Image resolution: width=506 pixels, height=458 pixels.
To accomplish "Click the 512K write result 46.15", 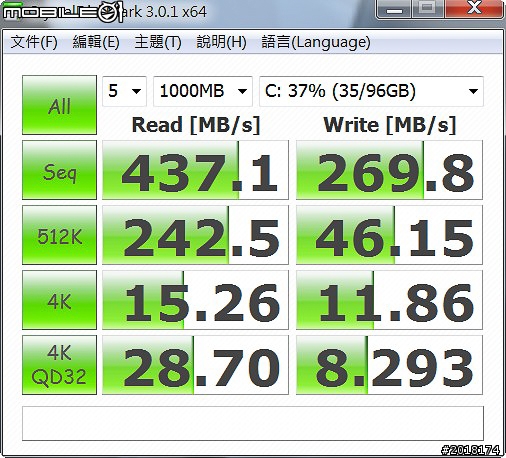I will coord(389,235).
